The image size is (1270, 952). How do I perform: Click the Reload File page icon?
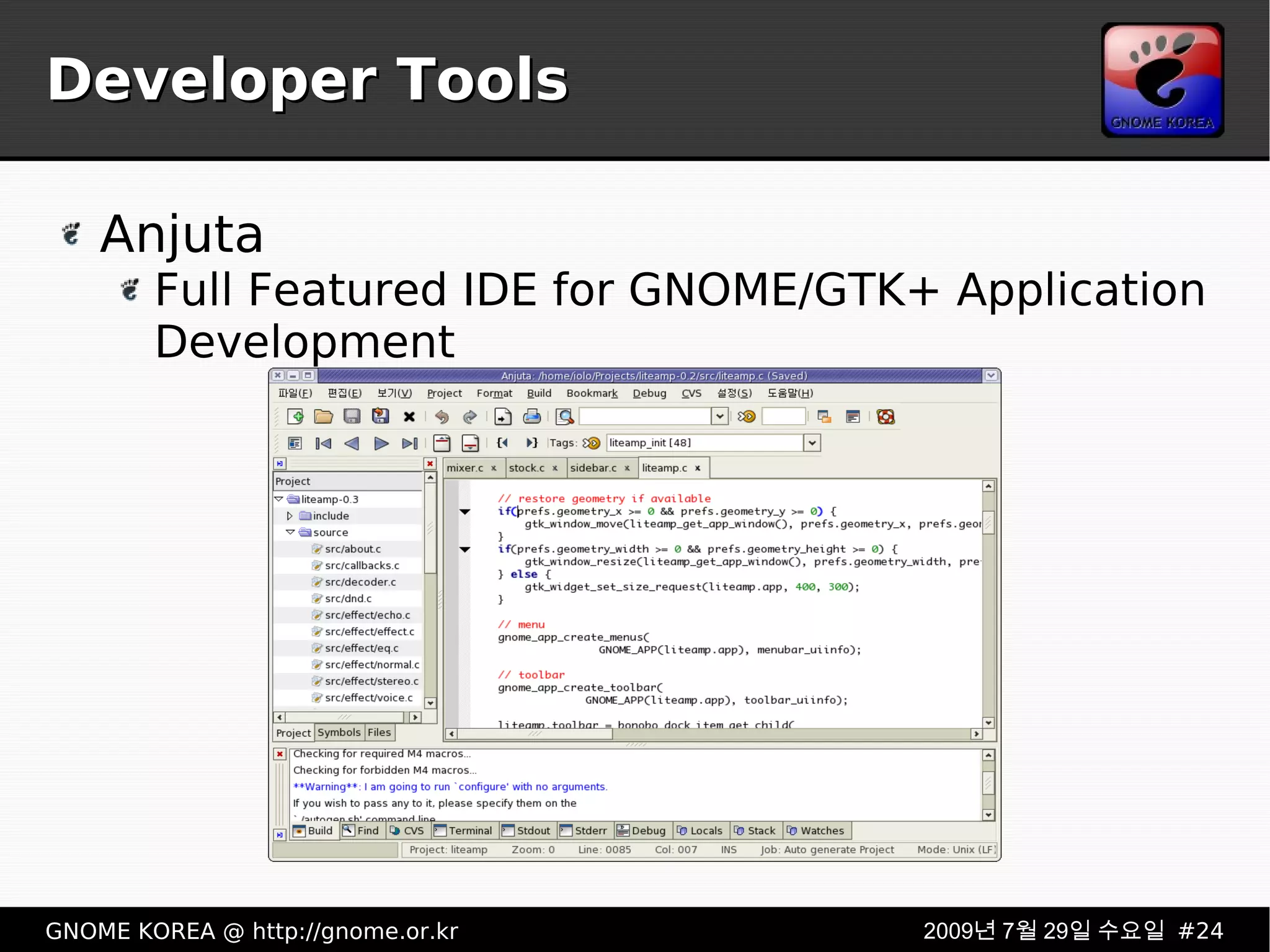(503, 417)
